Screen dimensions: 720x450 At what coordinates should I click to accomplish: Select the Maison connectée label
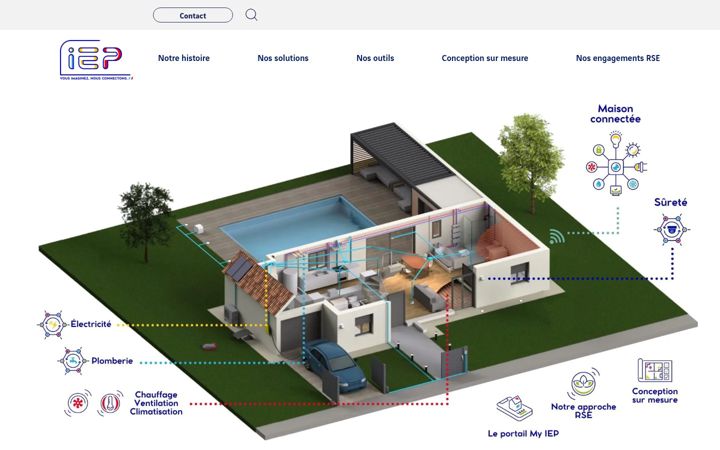tap(615, 114)
